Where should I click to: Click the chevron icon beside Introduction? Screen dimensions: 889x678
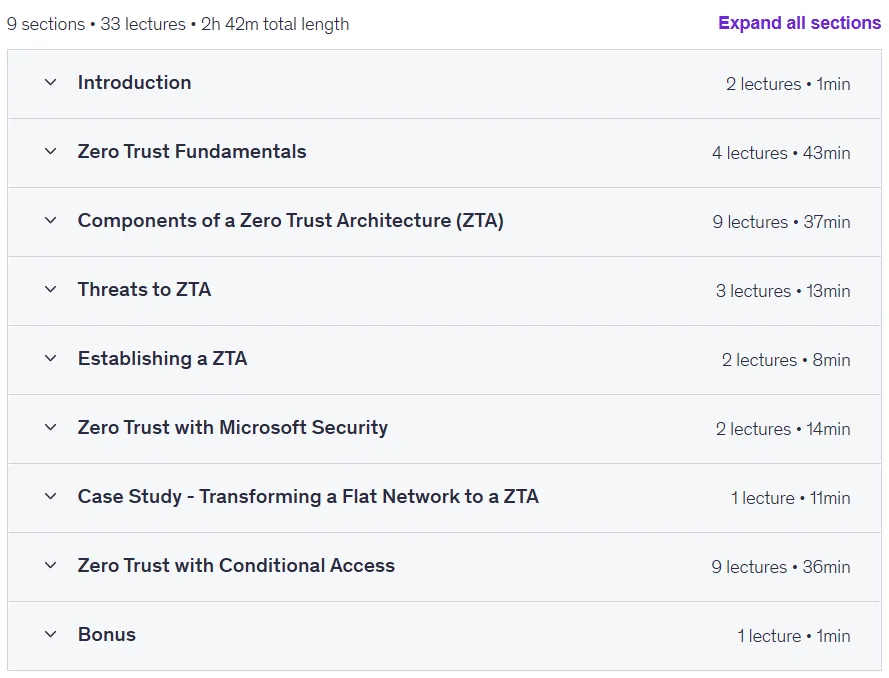coord(50,83)
